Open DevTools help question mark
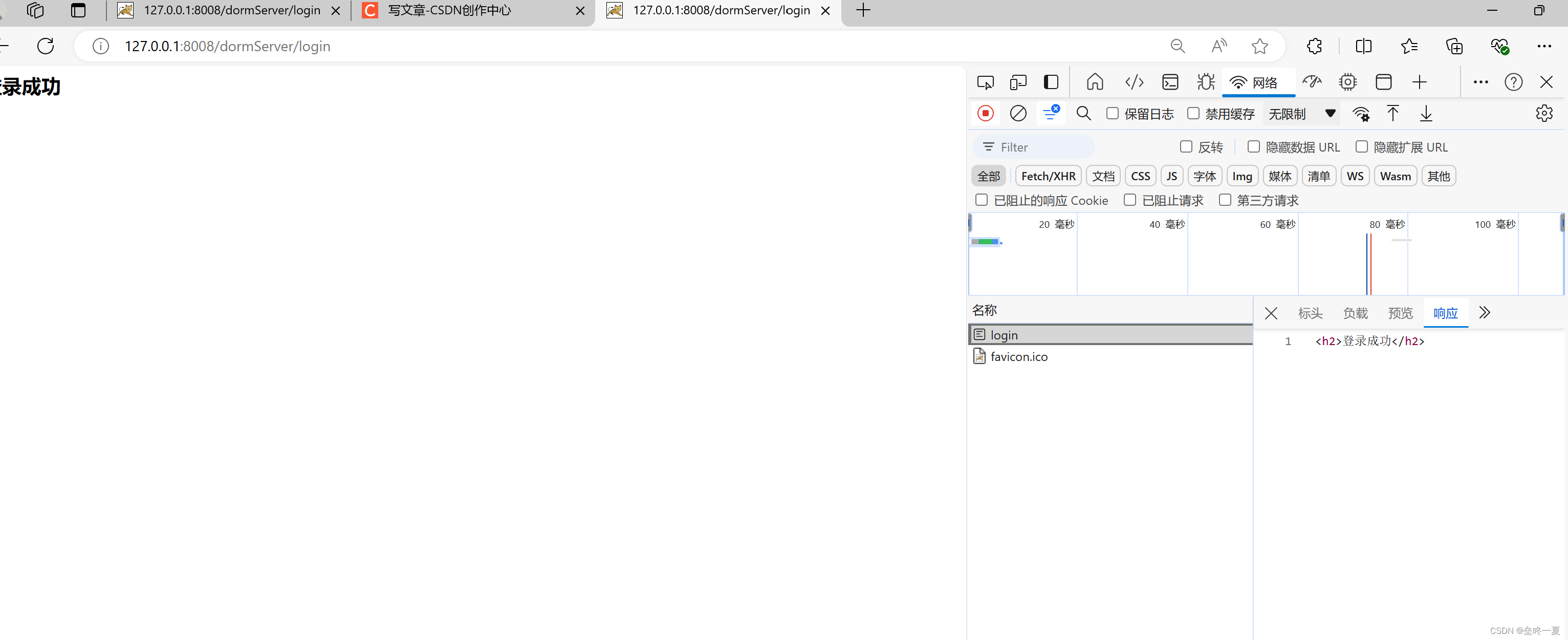Screen dimensions: 1568x640 [x=1513, y=82]
